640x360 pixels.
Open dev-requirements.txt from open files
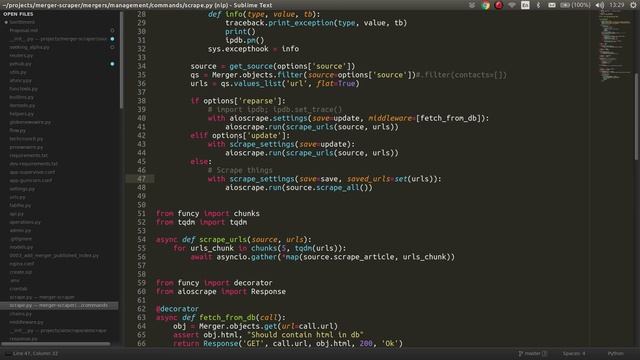33,164
